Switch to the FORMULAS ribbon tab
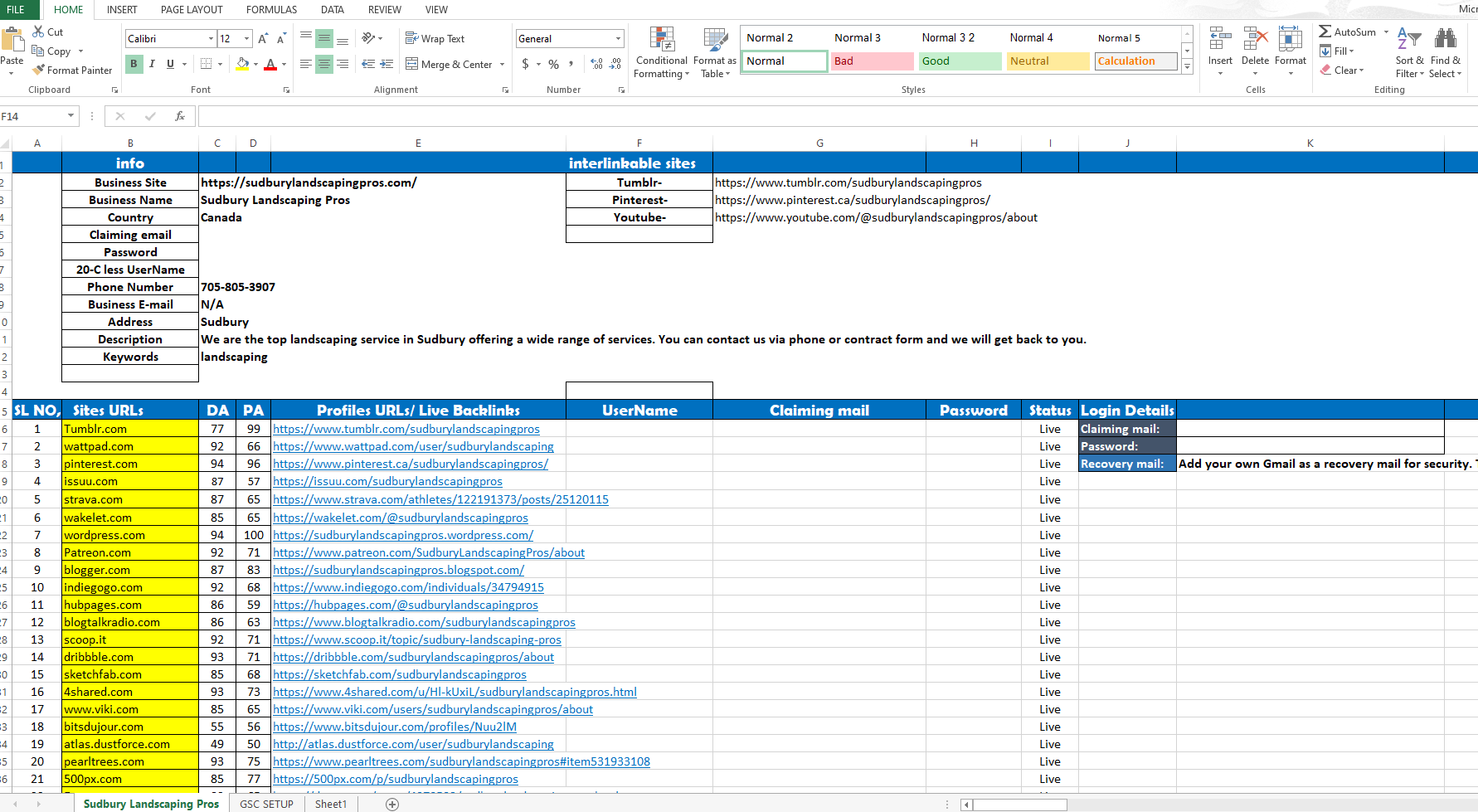Image resolution: width=1478 pixels, height=812 pixels. click(x=271, y=10)
